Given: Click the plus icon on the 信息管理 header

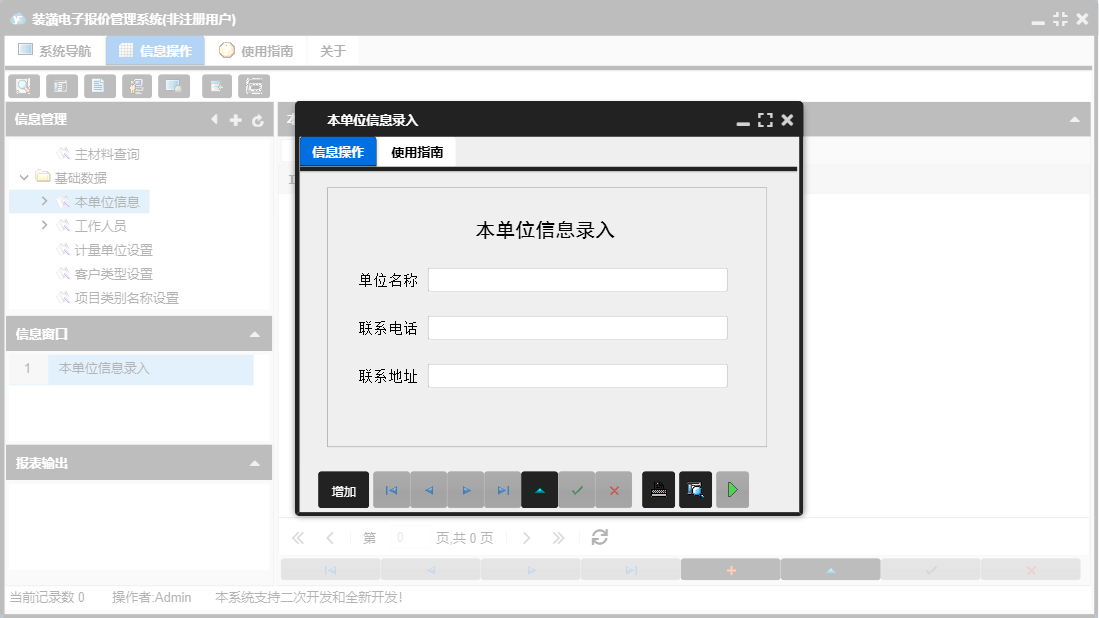Looking at the screenshot, I should (x=236, y=119).
